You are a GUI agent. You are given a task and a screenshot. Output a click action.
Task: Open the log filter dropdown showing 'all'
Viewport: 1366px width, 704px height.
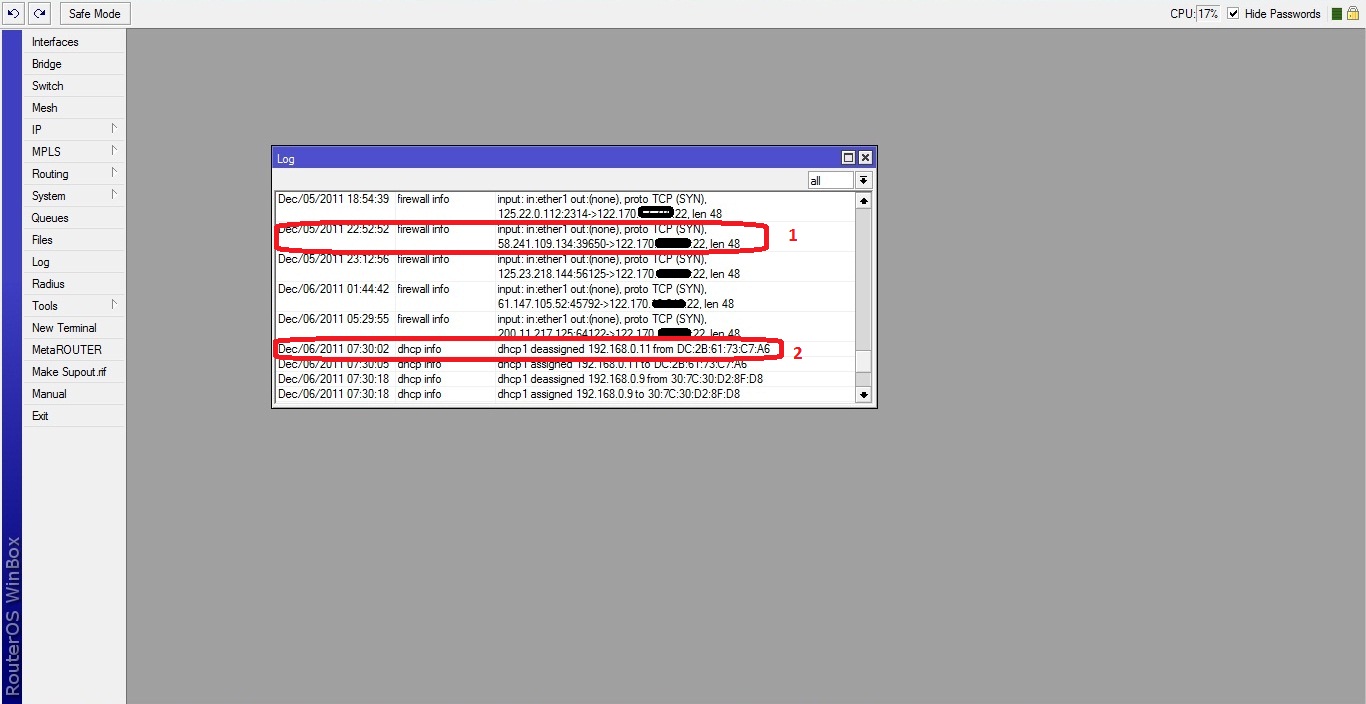(862, 180)
